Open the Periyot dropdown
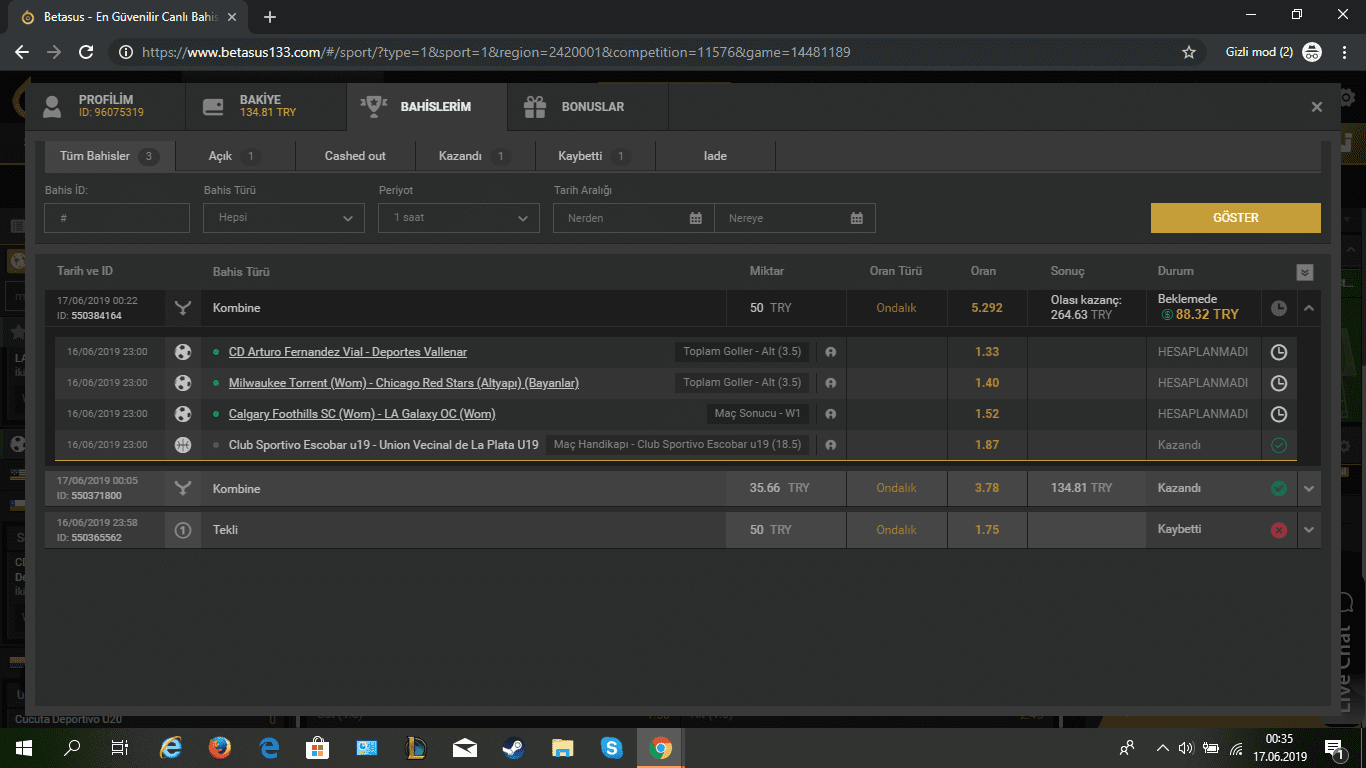1366x768 pixels. tap(459, 218)
